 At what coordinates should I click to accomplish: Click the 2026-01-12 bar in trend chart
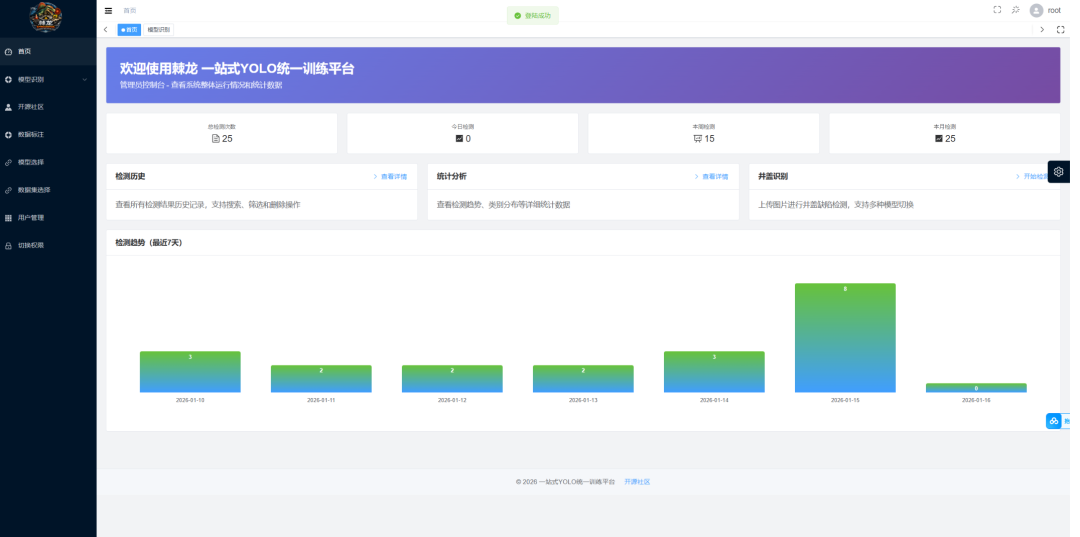click(452, 379)
